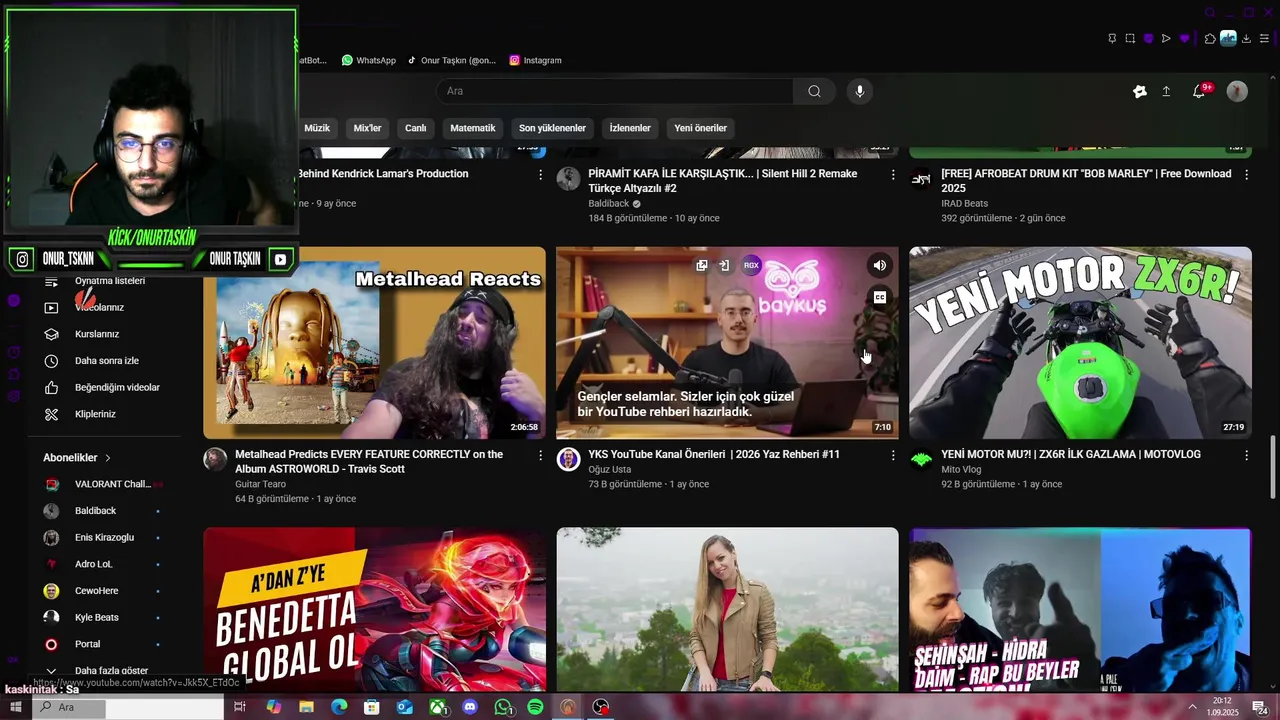Open video pop-out icon on Baykuş preview

[x=702, y=265]
